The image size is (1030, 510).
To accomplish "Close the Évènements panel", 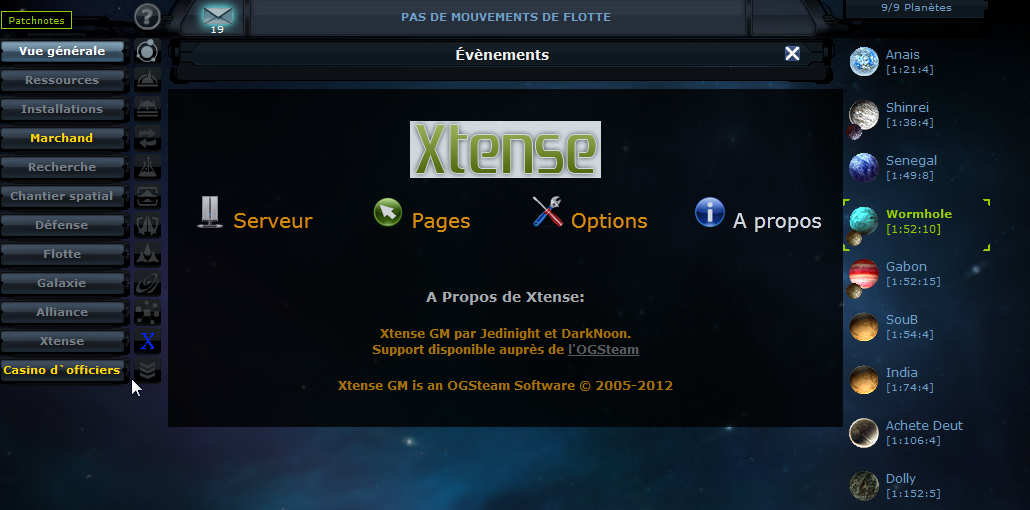I will 792,54.
